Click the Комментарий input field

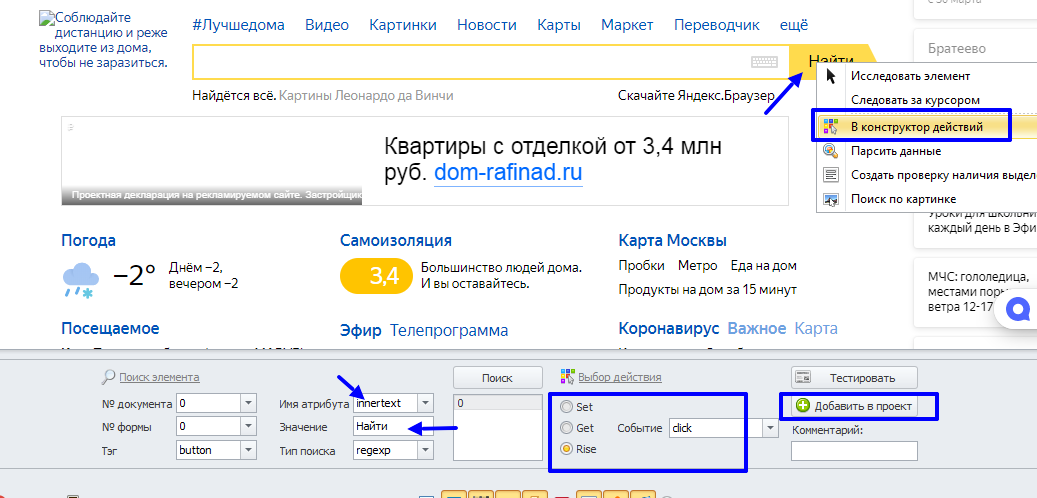pos(854,450)
